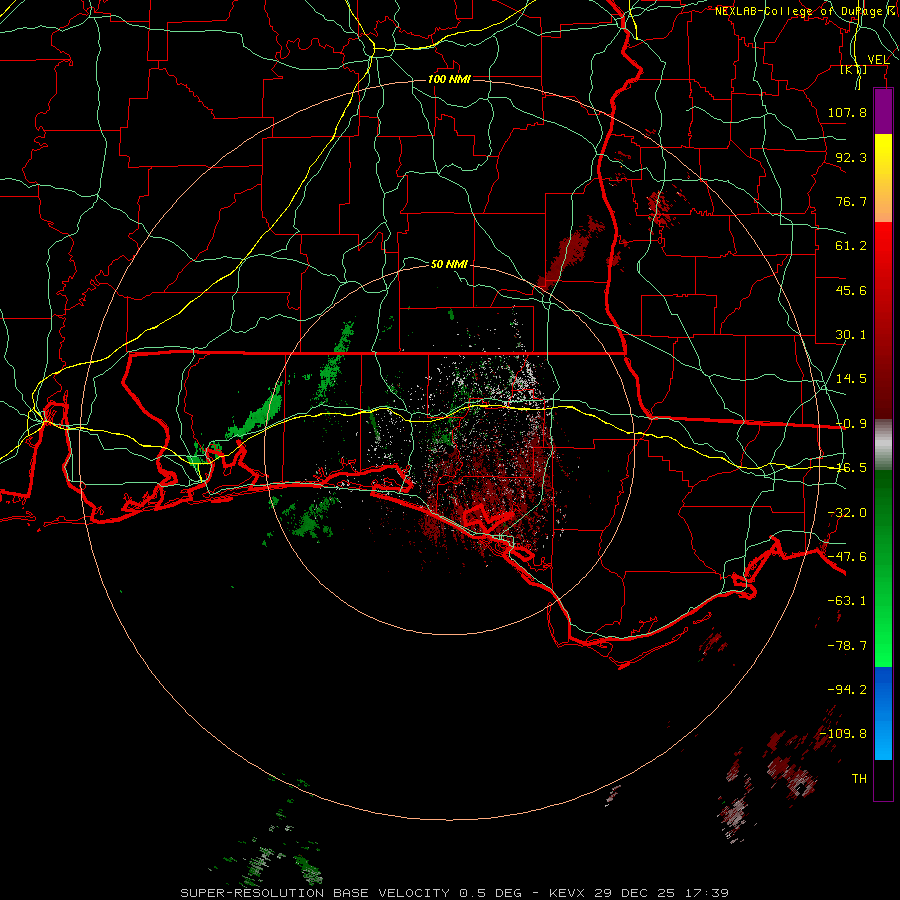Pick the gray segment of velocity scale
Screen dimensions: 900x900
[883, 445]
